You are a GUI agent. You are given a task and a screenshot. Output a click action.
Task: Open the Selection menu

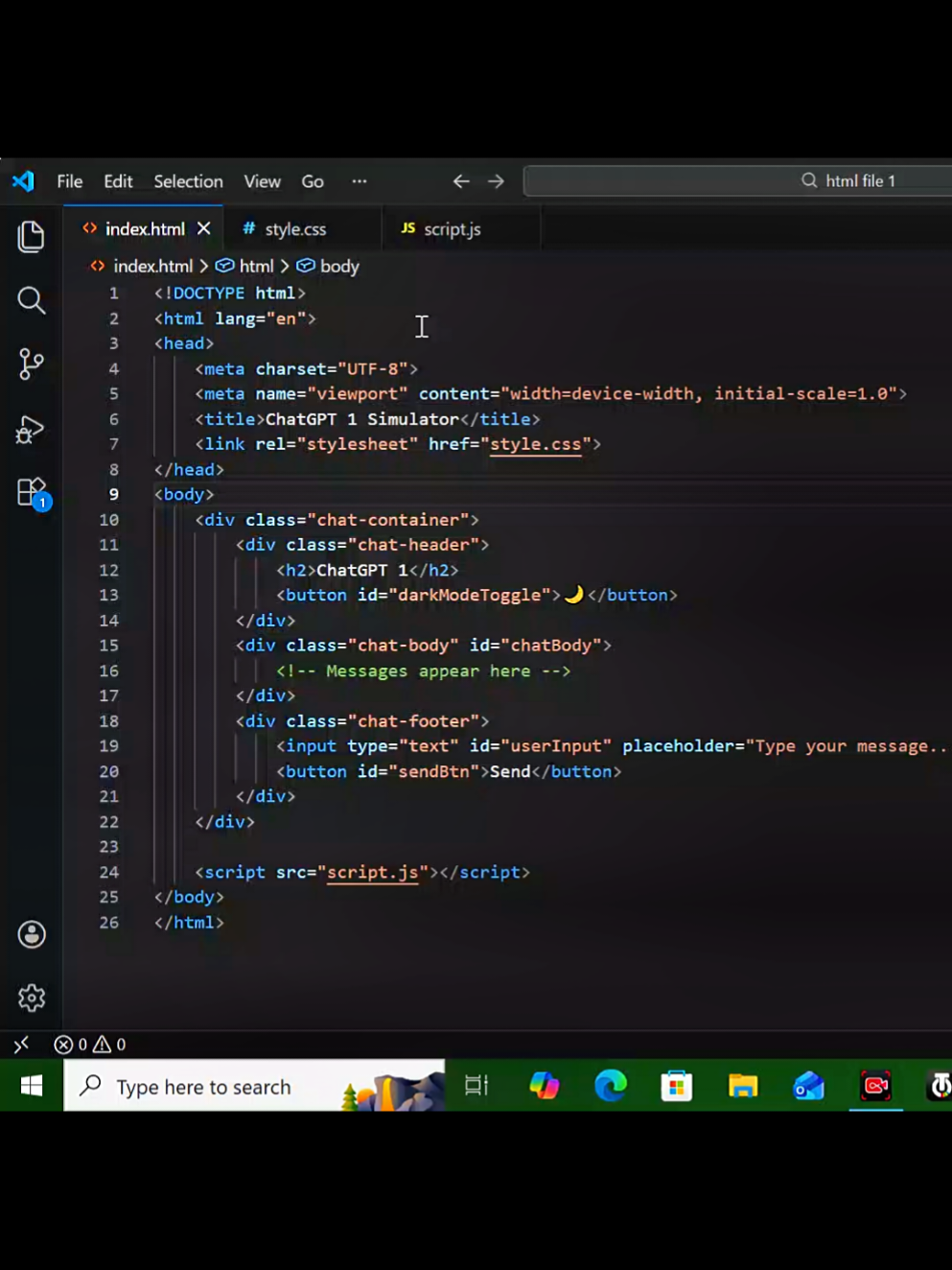coord(188,181)
